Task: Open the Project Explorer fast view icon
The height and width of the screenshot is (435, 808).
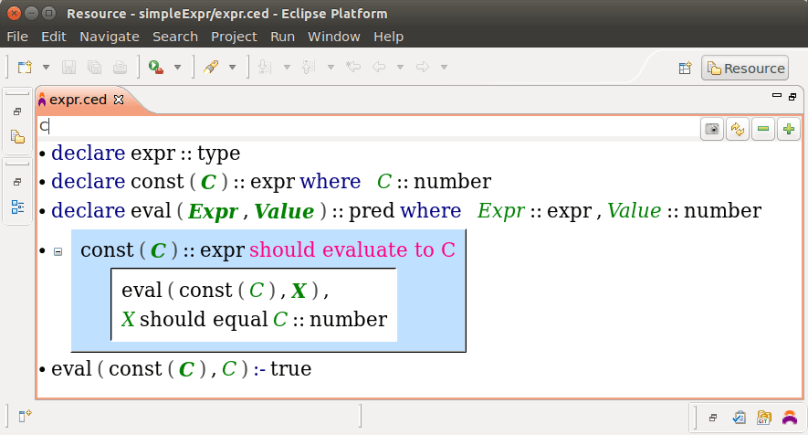Action: click(x=17, y=136)
